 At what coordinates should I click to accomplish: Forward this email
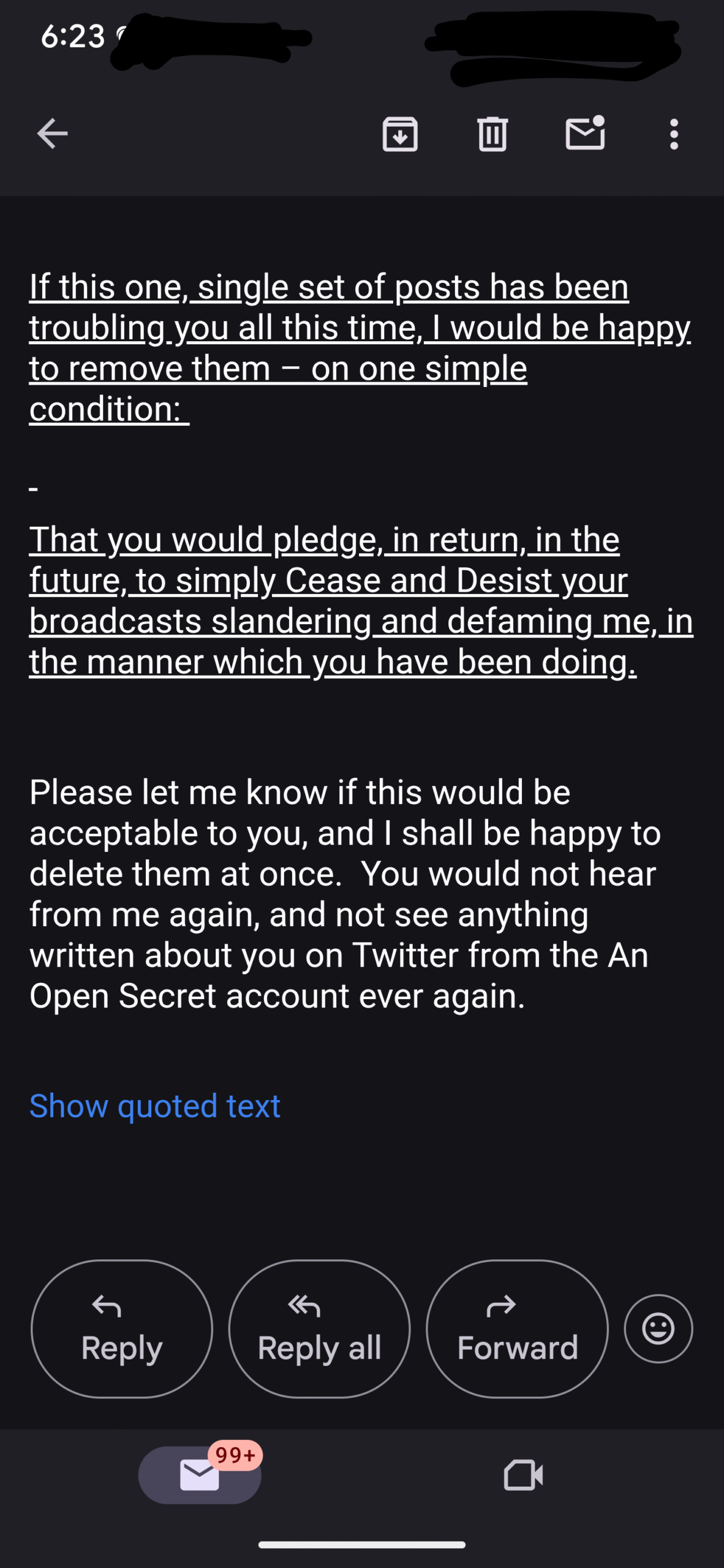pyautogui.click(x=517, y=1329)
